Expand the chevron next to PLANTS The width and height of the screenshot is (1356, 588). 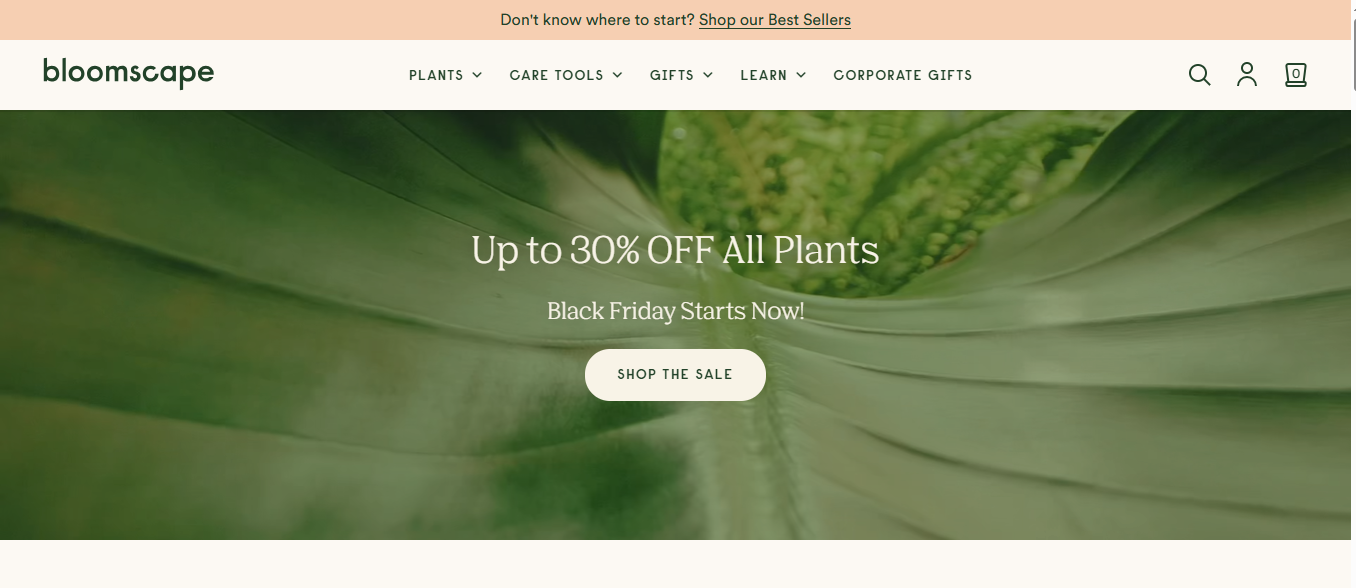point(477,75)
